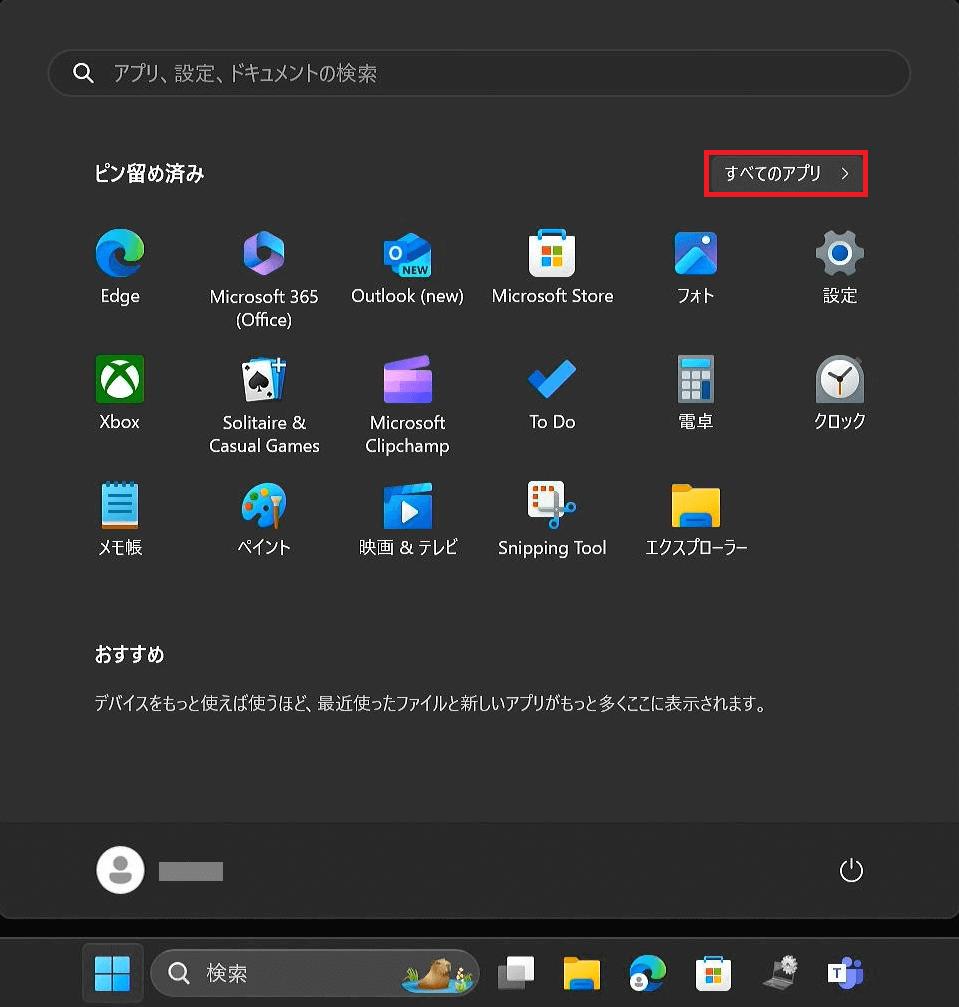The width and height of the screenshot is (959, 1007).
Task: Open the クロック app
Action: coord(840,393)
